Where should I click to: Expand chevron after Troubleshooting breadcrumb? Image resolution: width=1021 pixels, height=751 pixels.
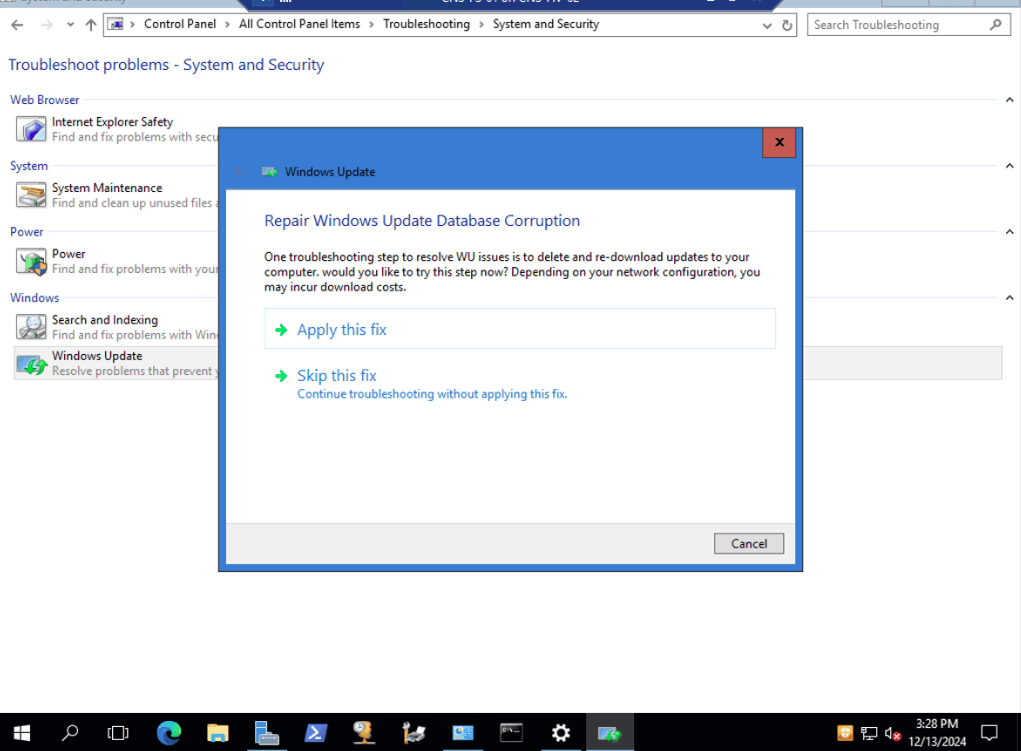(x=481, y=25)
